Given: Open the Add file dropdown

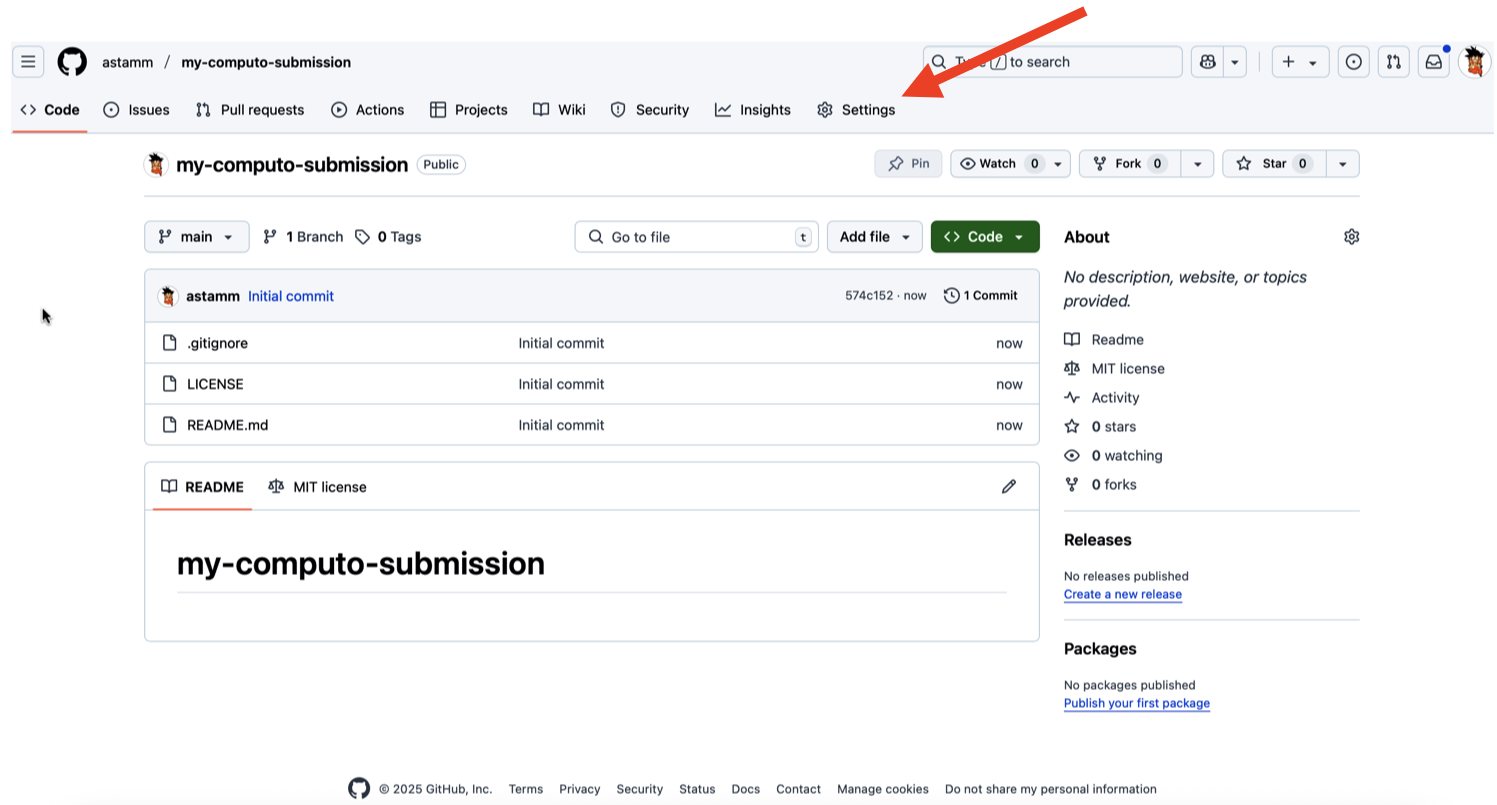Looking at the screenshot, I should click(x=874, y=237).
